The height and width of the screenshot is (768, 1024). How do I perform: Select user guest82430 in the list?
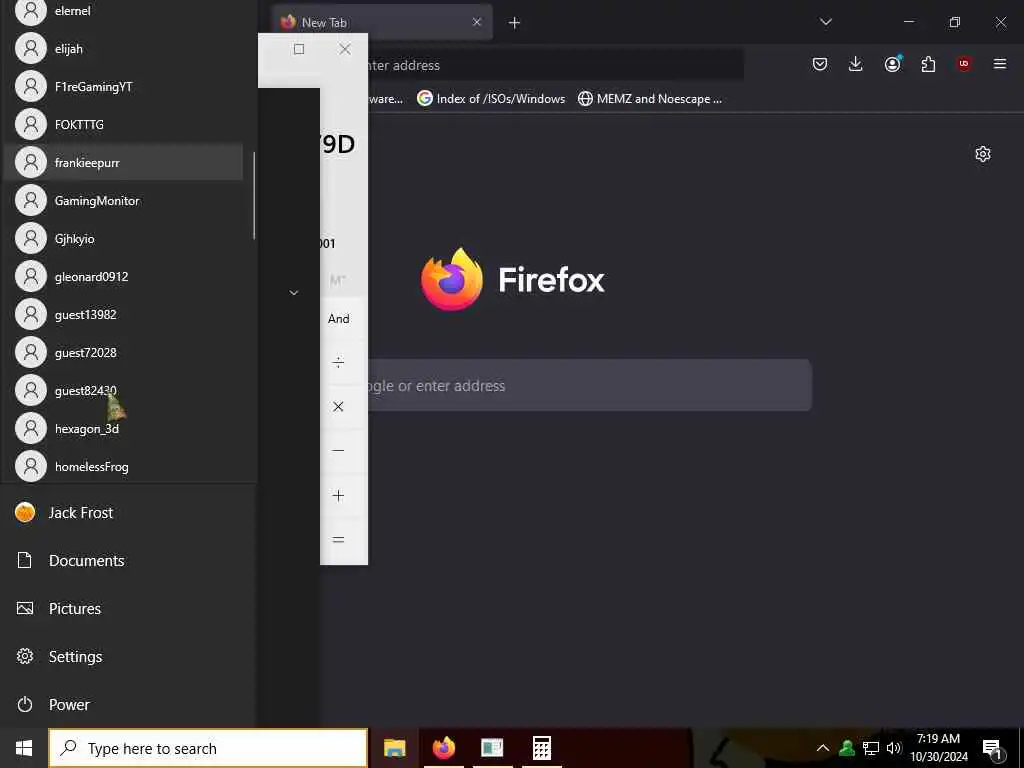click(123, 391)
